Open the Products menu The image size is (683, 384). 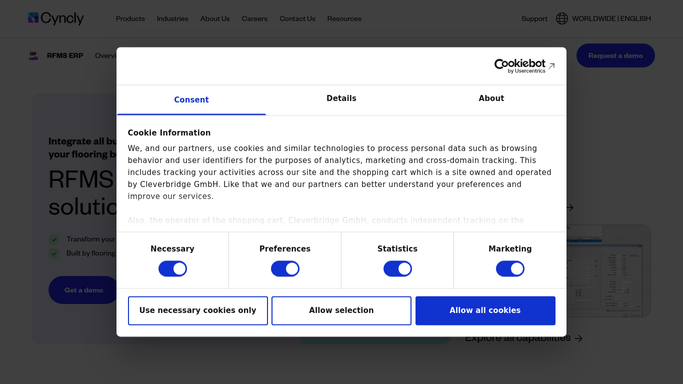coord(130,19)
